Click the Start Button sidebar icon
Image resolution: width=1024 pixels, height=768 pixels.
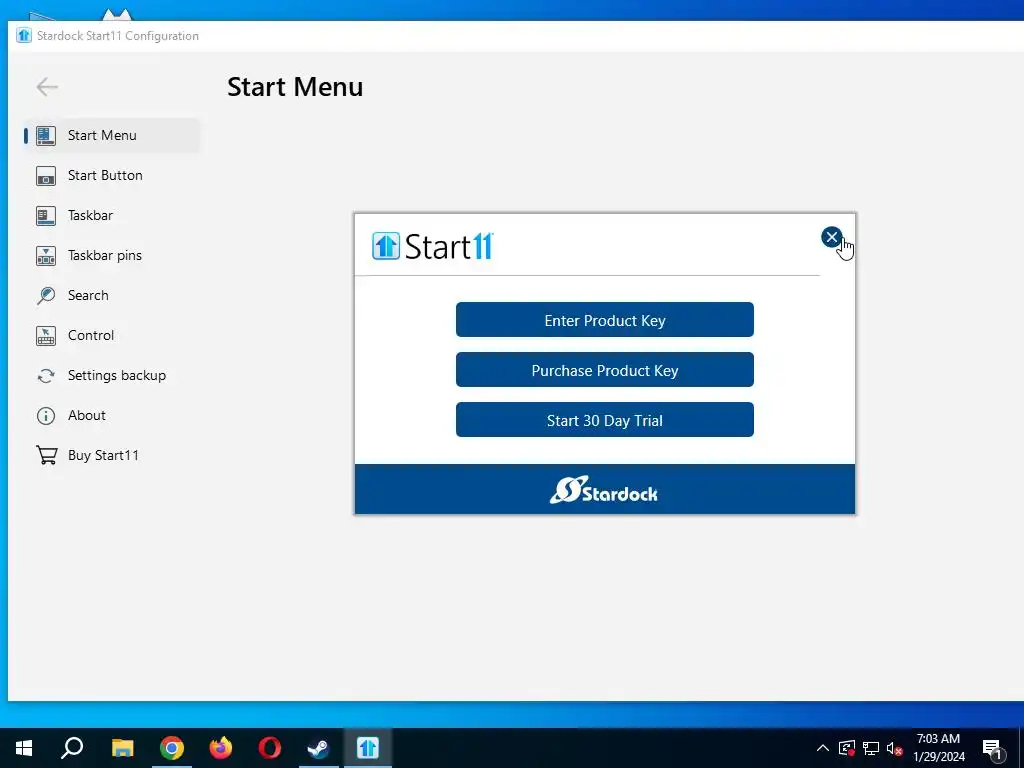pos(46,176)
